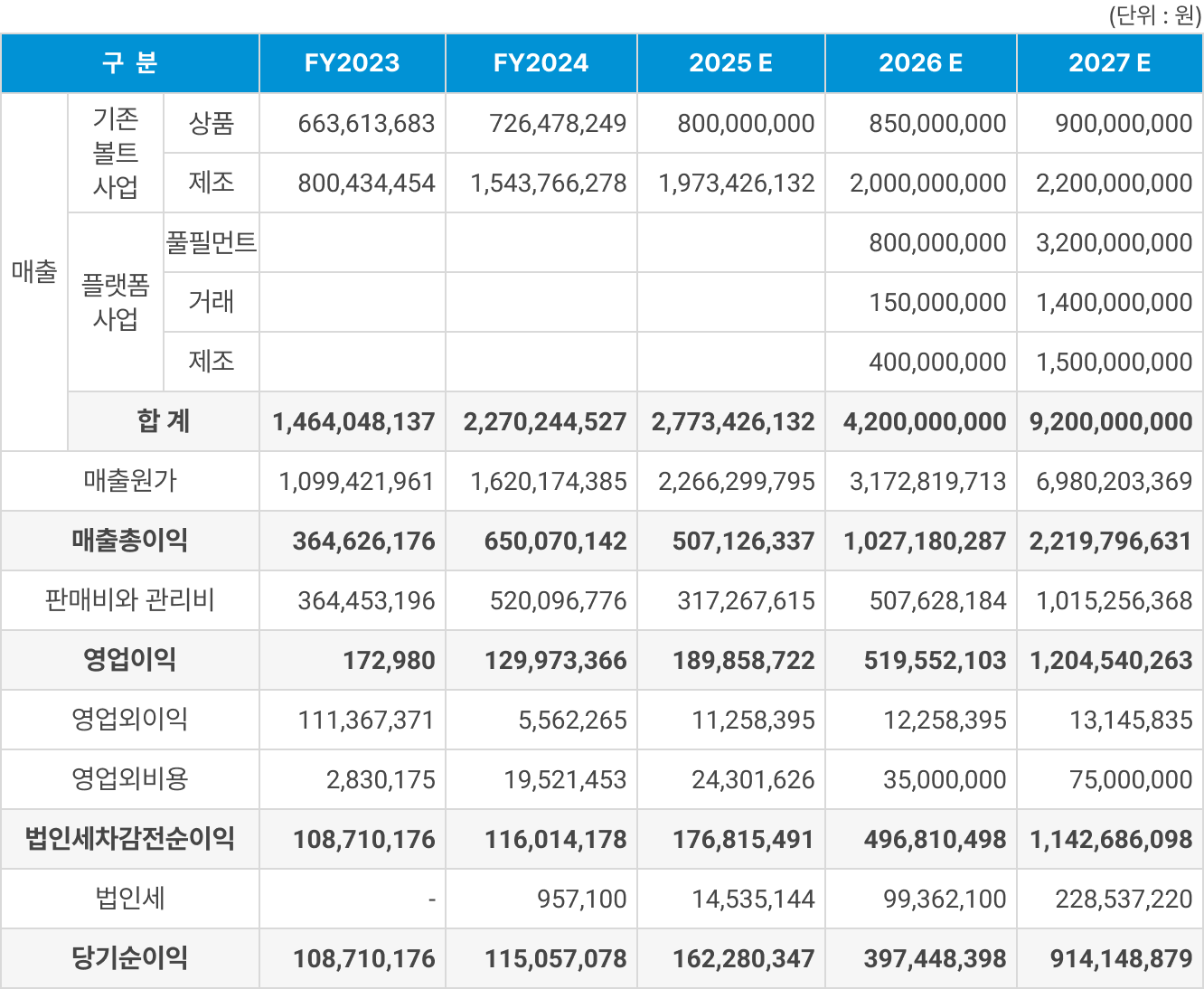Click the 구 분 header cell
1204x989 pixels.
pos(130,63)
